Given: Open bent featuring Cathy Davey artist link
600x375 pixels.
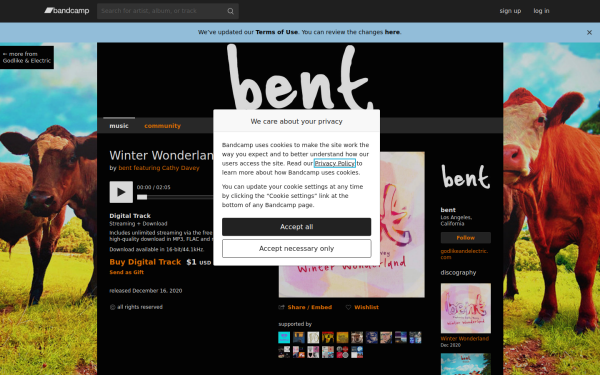Looking at the screenshot, I should (159, 168).
